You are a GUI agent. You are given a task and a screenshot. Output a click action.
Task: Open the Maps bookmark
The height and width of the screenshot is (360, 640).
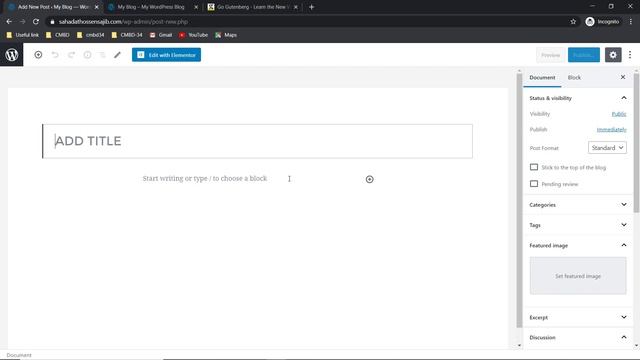tap(226, 35)
